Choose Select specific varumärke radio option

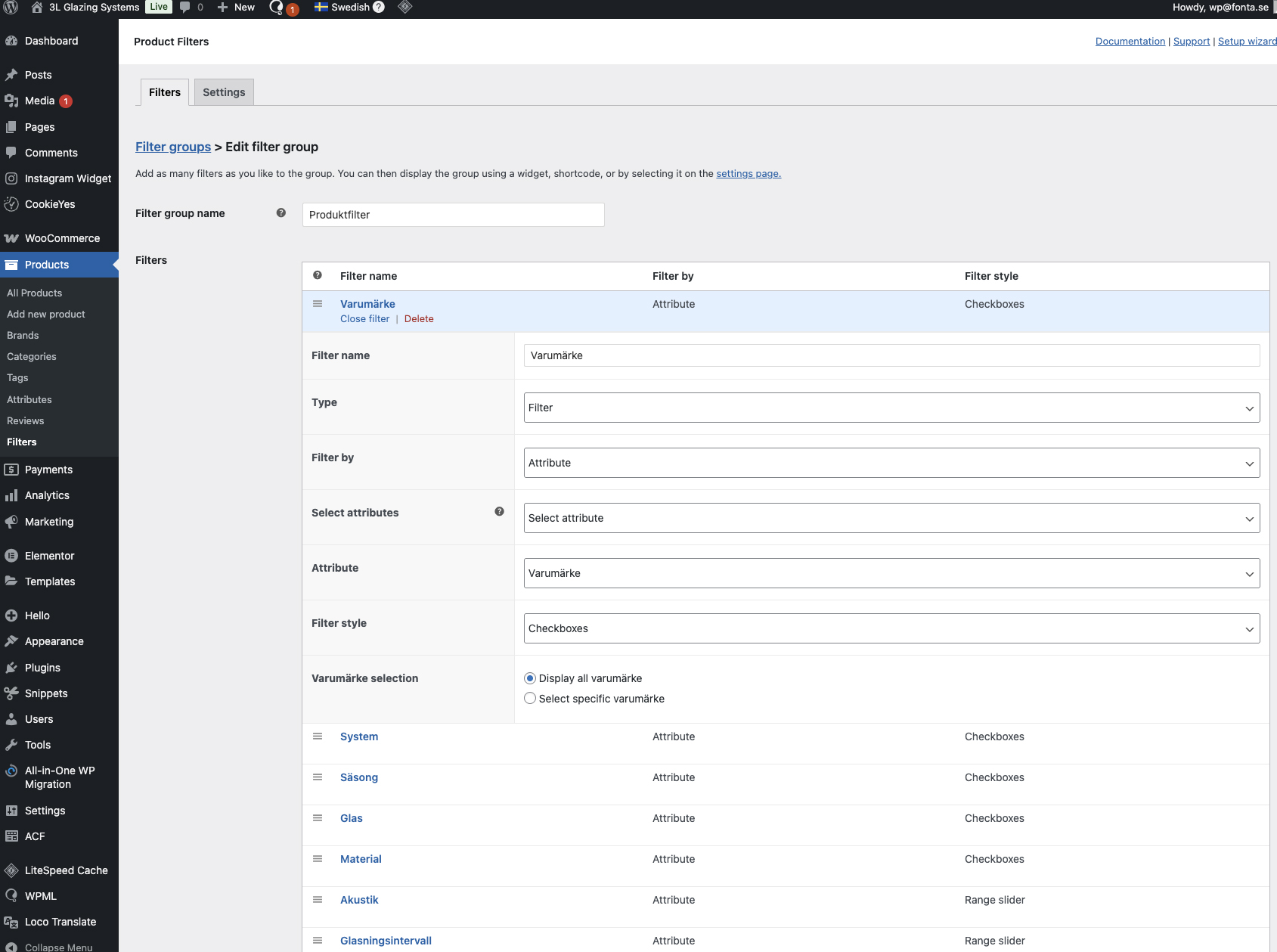[x=530, y=699]
